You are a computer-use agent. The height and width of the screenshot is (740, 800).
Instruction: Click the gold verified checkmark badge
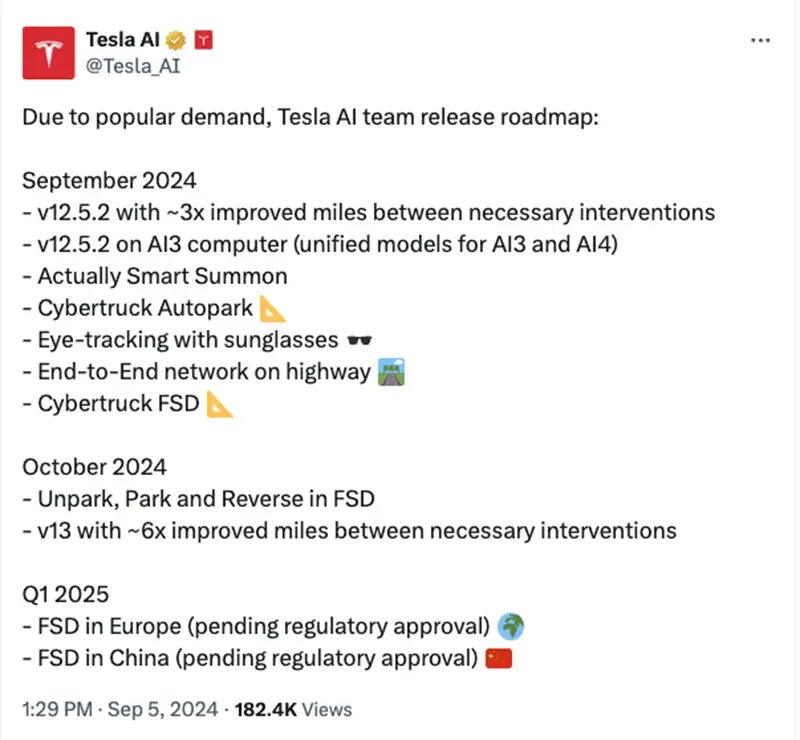[x=177, y=41]
